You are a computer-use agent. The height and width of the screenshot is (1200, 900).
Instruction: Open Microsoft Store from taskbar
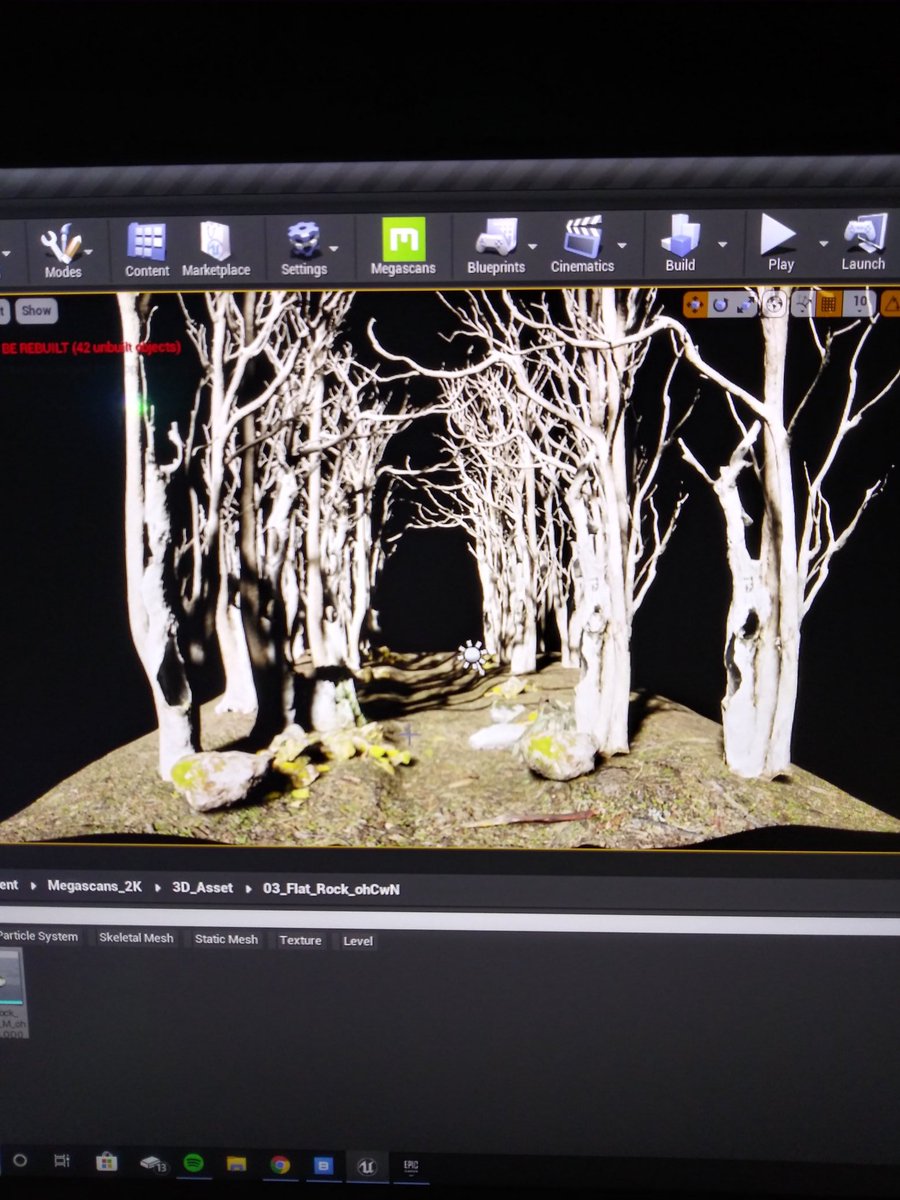click(106, 1162)
